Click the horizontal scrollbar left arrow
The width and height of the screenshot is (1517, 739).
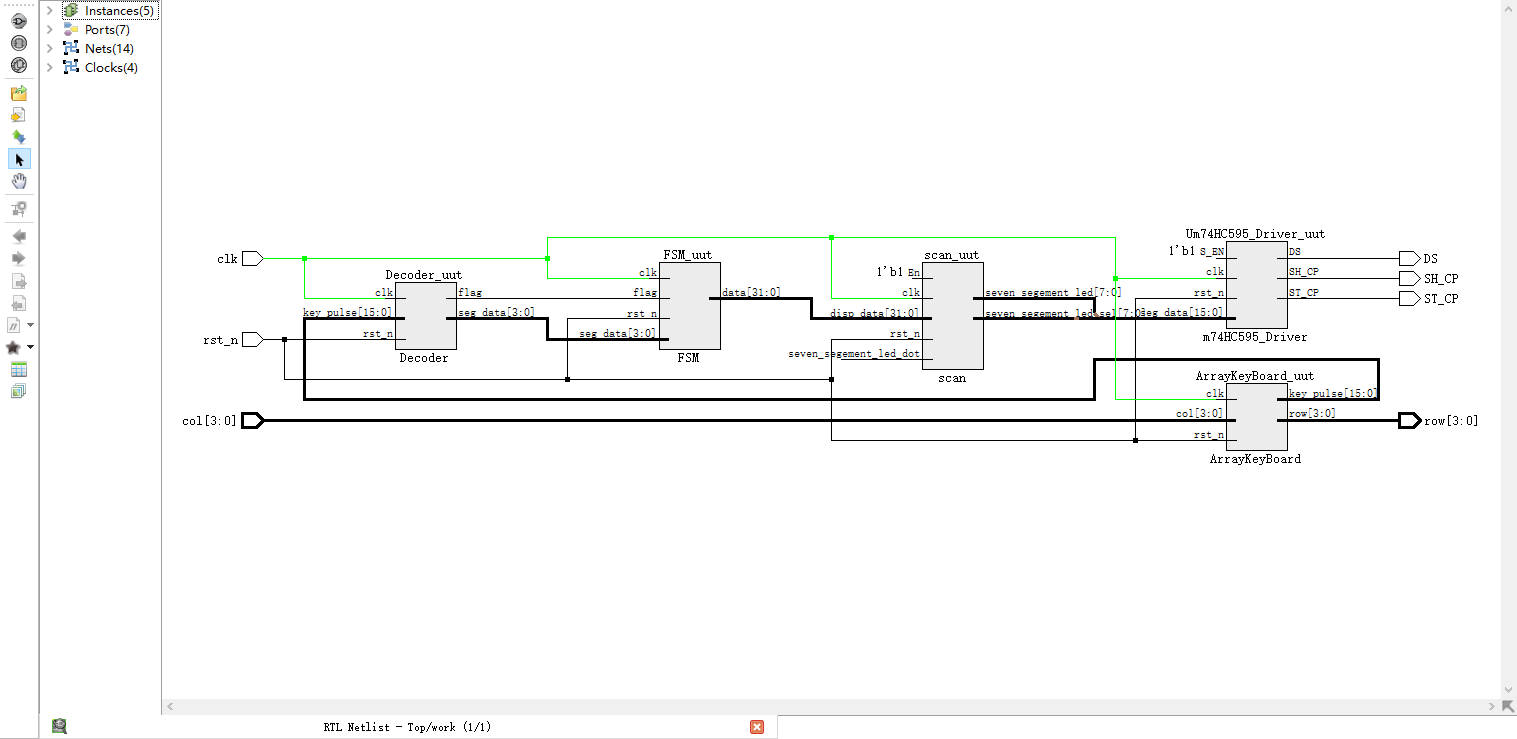170,706
